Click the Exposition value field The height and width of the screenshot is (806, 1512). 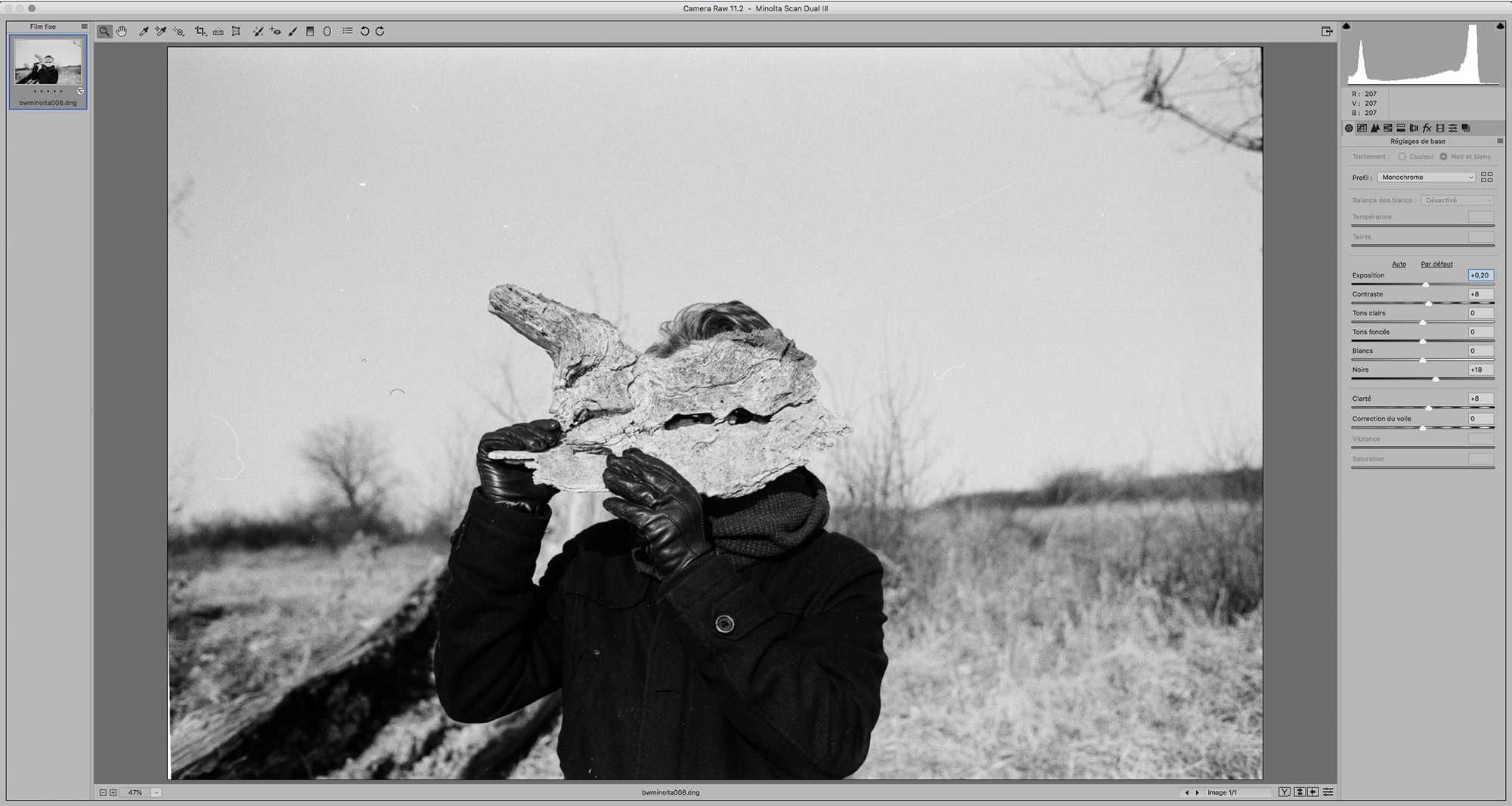tap(1481, 275)
